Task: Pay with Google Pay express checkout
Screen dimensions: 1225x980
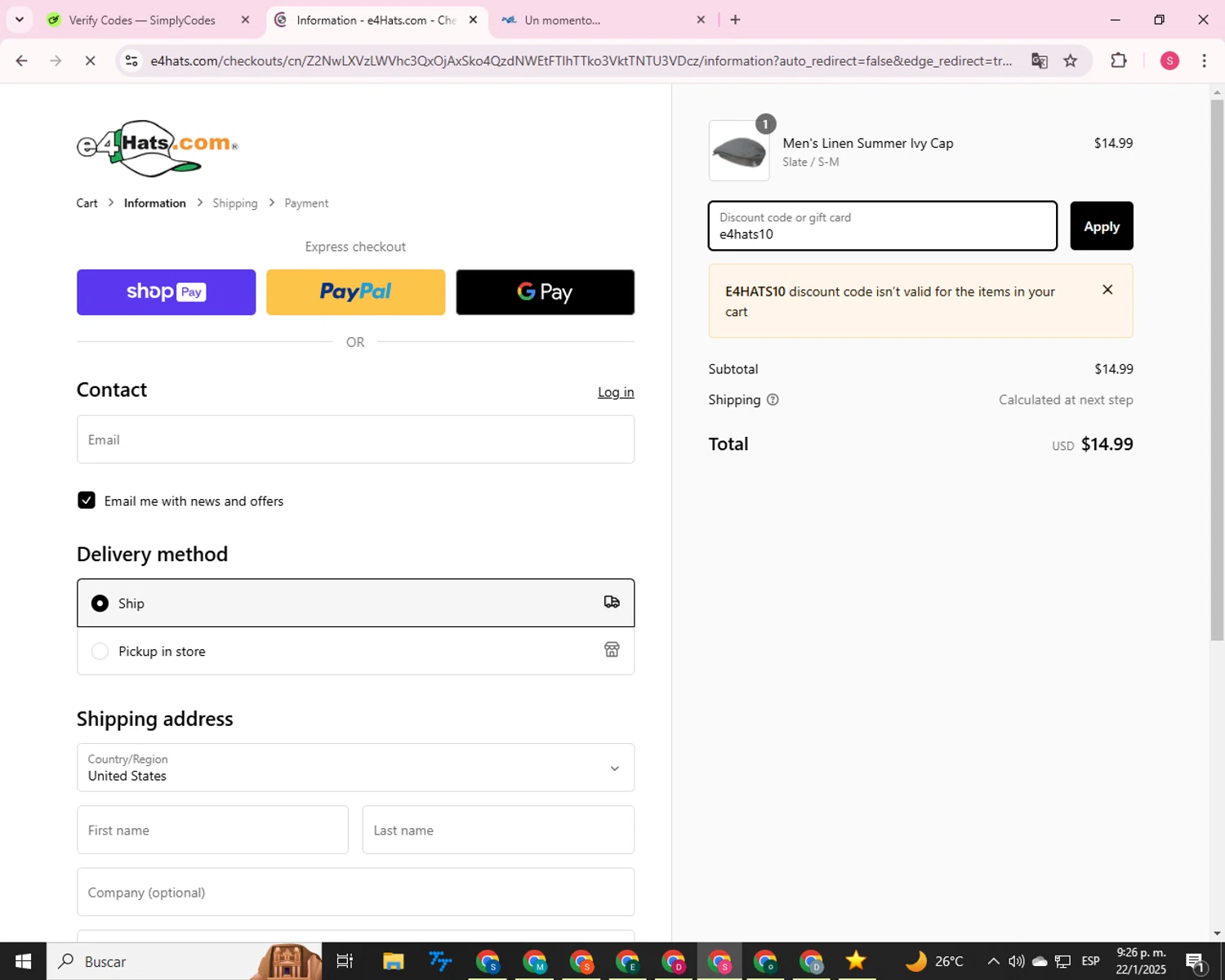Action: point(545,292)
